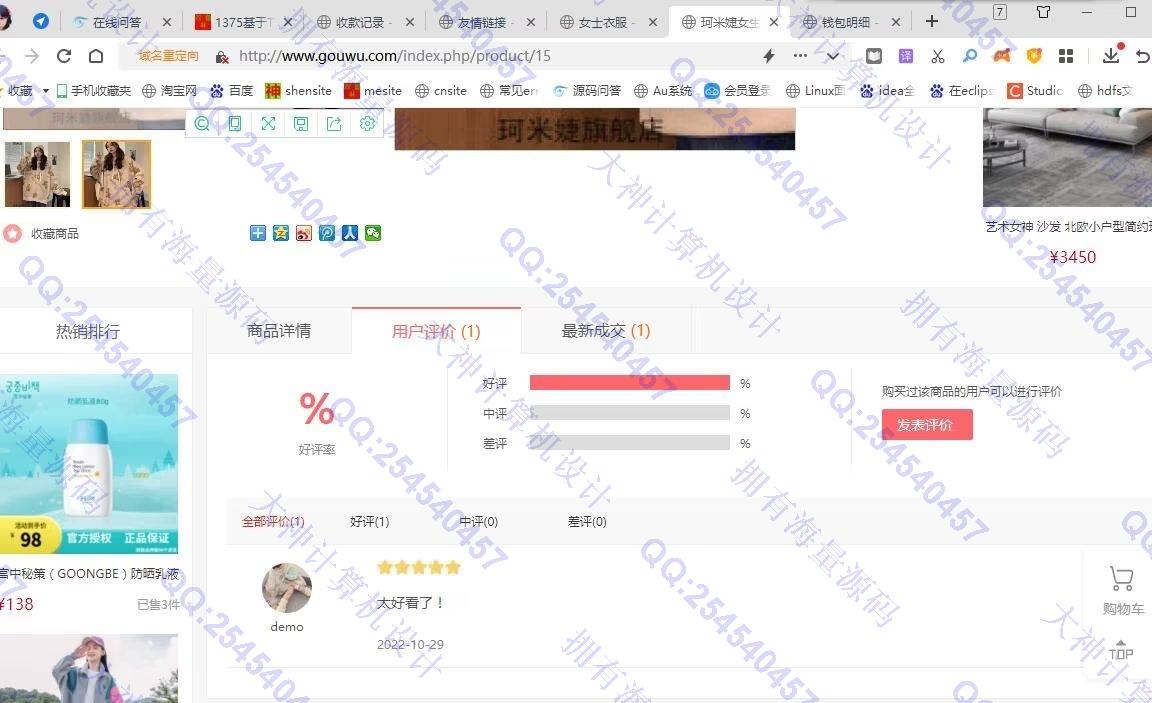1152x703 pixels.
Task: Click the Renren share icon
Action: point(350,233)
